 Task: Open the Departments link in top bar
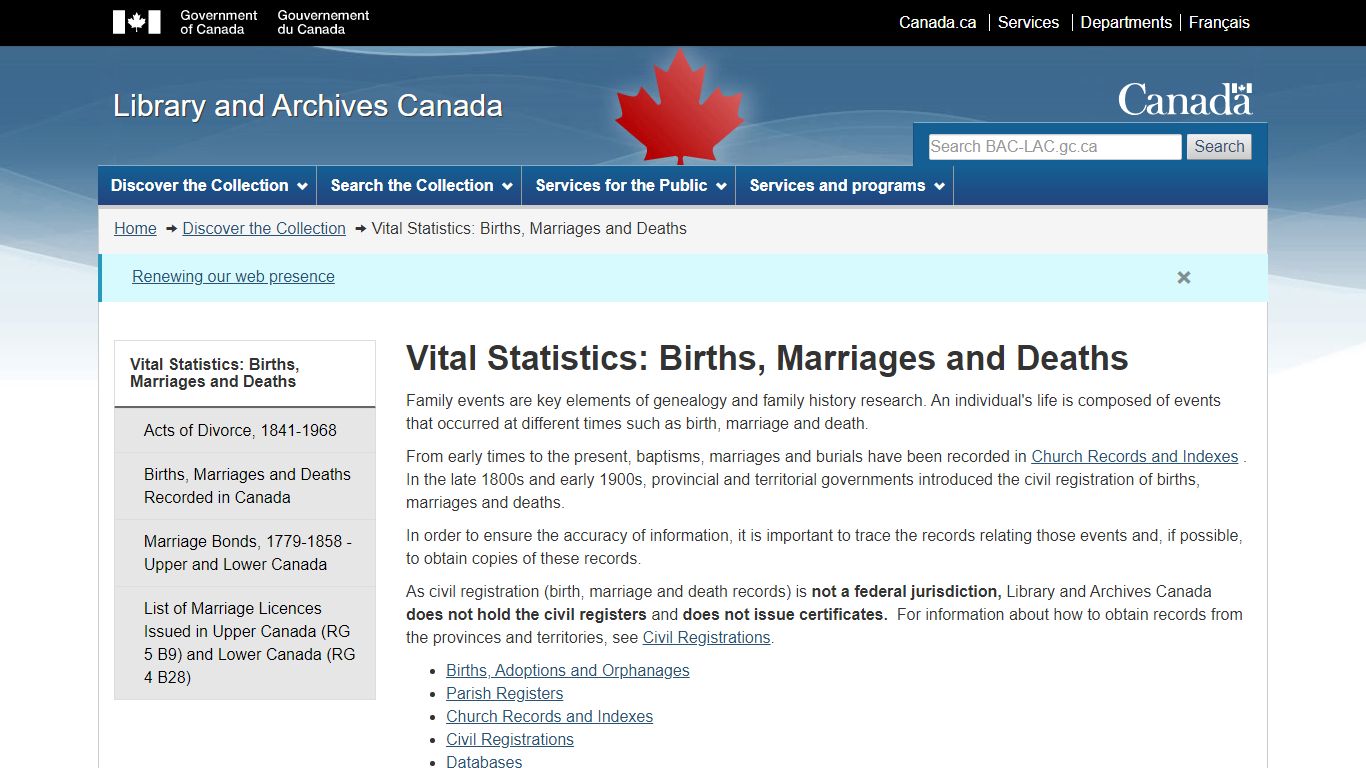[x=1126, y=22]
